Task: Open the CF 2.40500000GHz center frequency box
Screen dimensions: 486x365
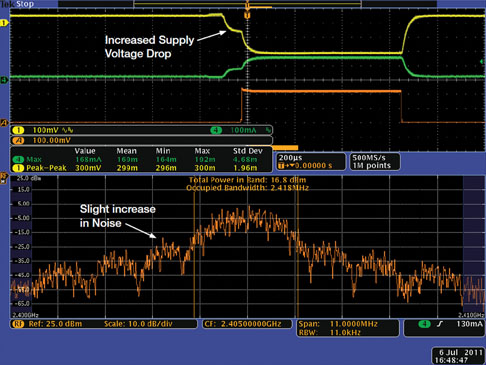Action: (x=247, y=324)
